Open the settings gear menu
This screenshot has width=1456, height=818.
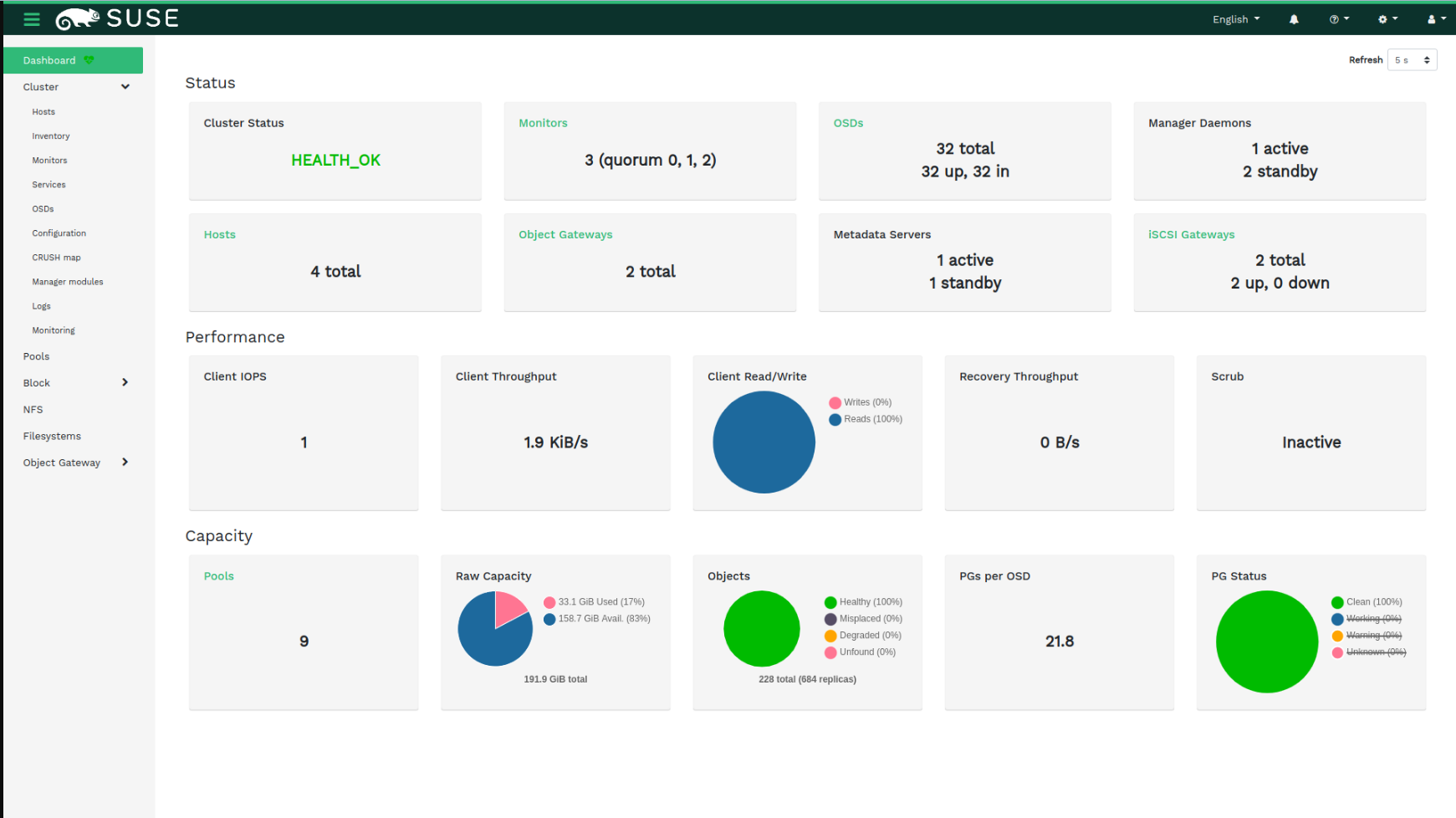tap(1387, 19)
